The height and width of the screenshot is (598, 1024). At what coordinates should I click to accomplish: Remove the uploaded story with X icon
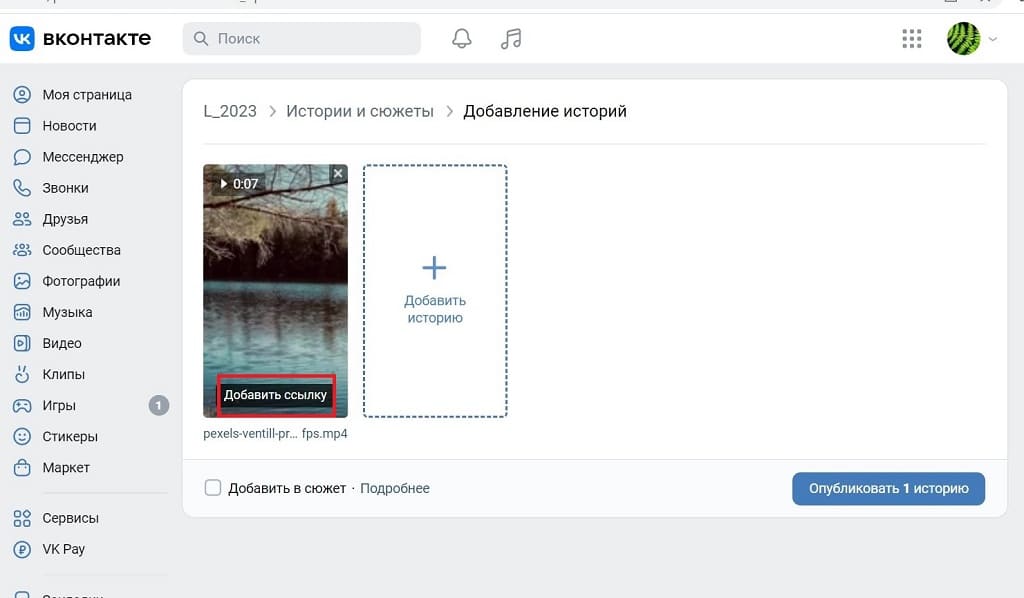tap(338, 174)
